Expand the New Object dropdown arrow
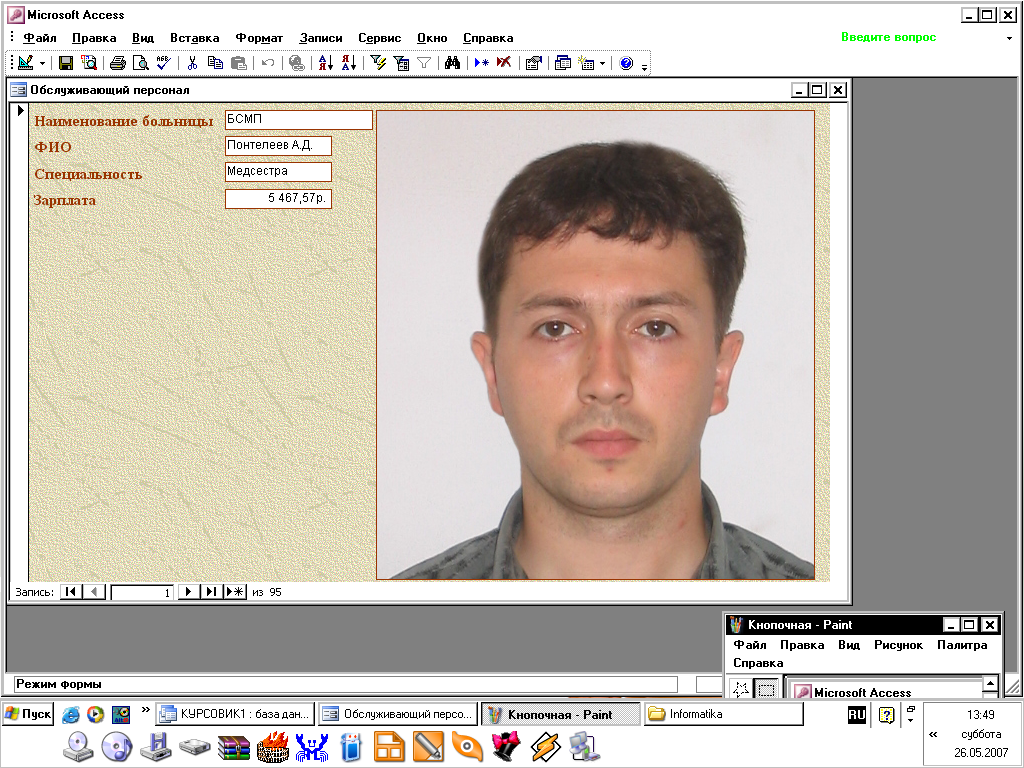Image resolution: width=1024 pixels, height=768 pixels. [x=602, y=63]
